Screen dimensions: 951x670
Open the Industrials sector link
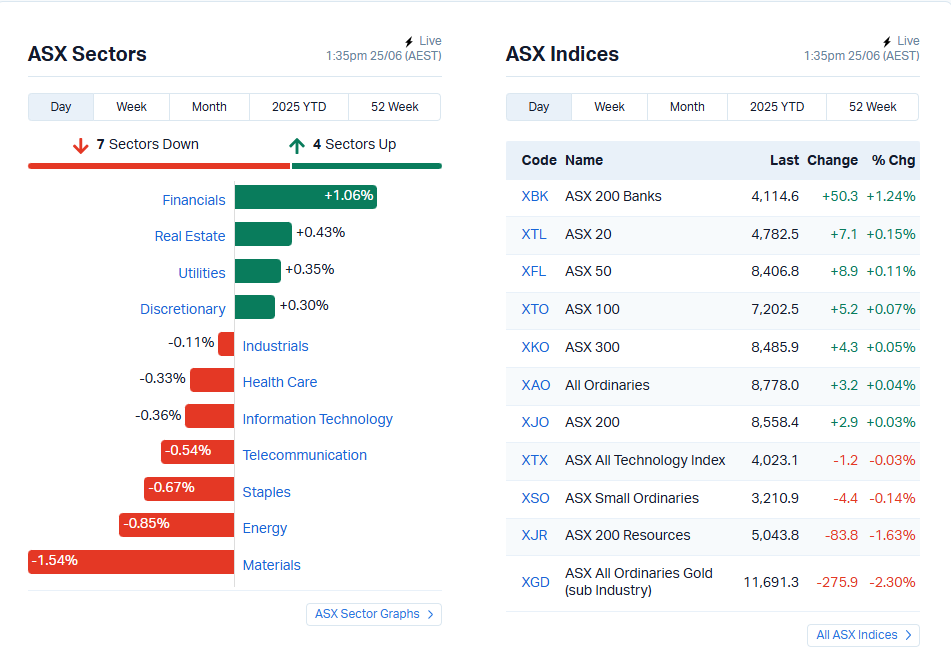click(x=275, y=346)
